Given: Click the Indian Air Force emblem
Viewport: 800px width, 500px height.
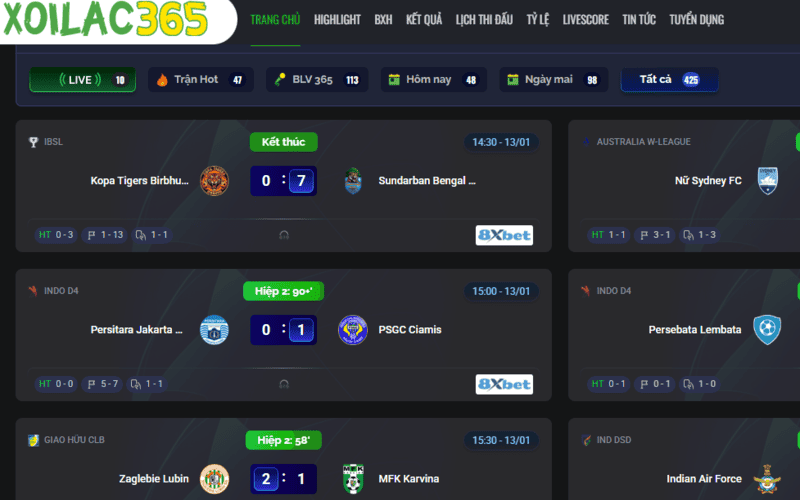Looking at the screenshot, I should pos(767,479).
